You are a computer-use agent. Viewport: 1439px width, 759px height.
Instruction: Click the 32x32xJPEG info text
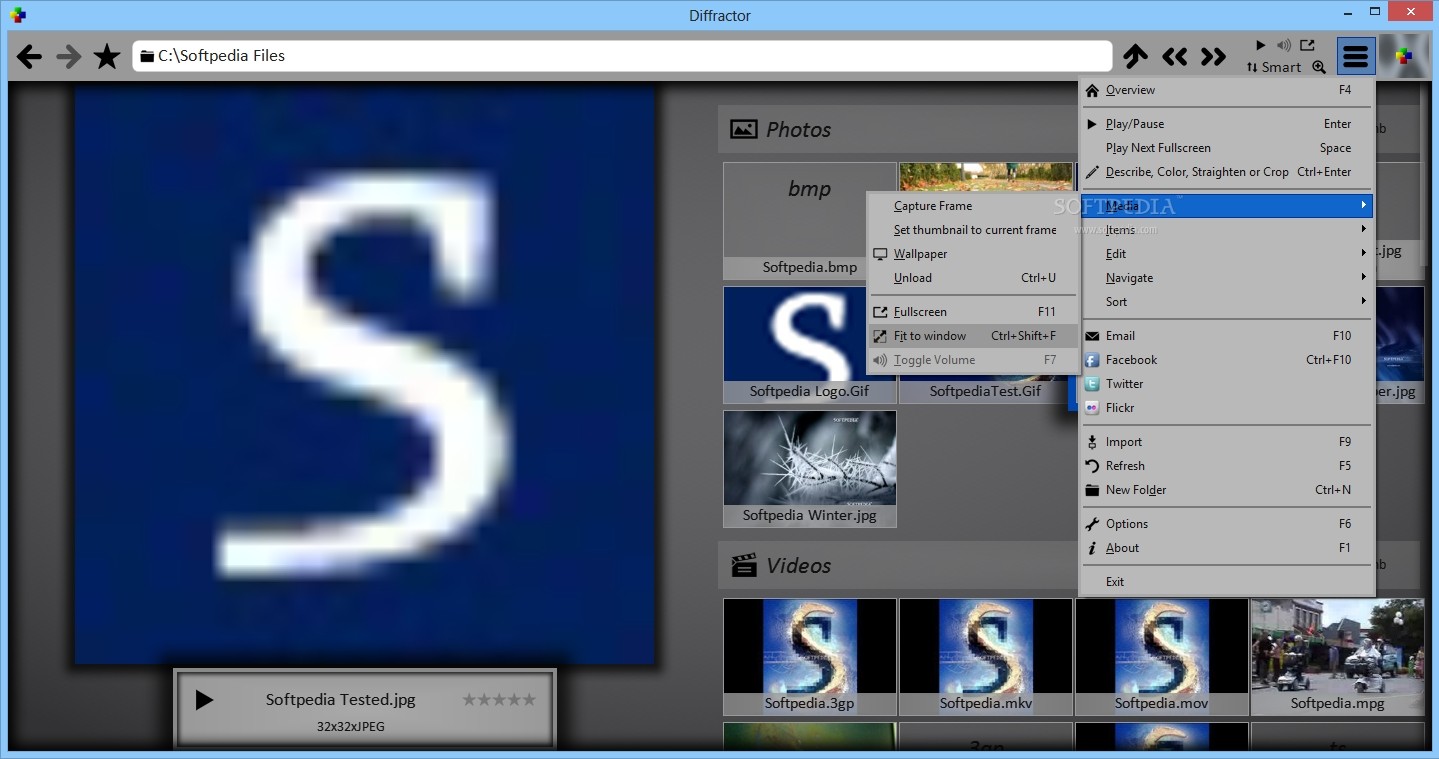click(351, 727)
